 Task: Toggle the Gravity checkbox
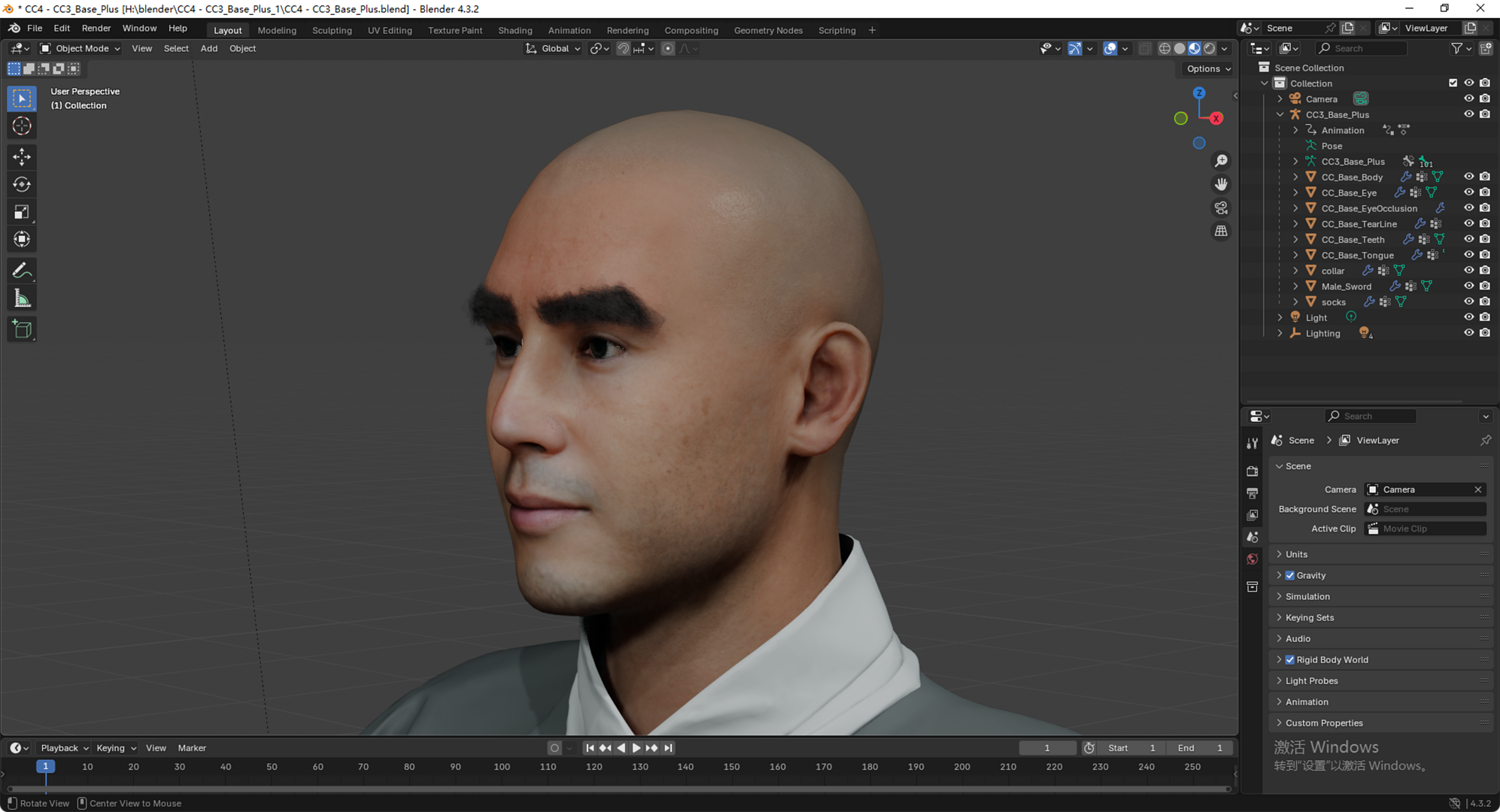coord(1290,576)
